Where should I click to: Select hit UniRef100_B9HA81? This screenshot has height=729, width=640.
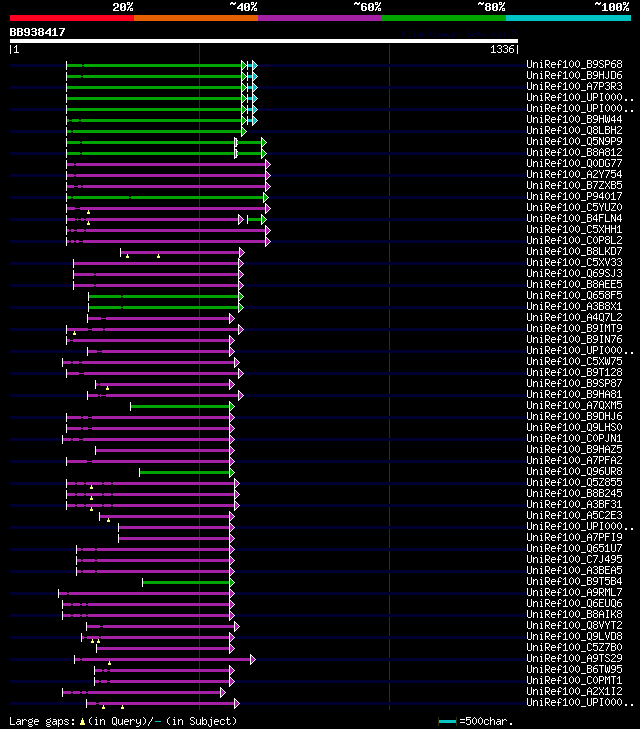pos(574,394)
